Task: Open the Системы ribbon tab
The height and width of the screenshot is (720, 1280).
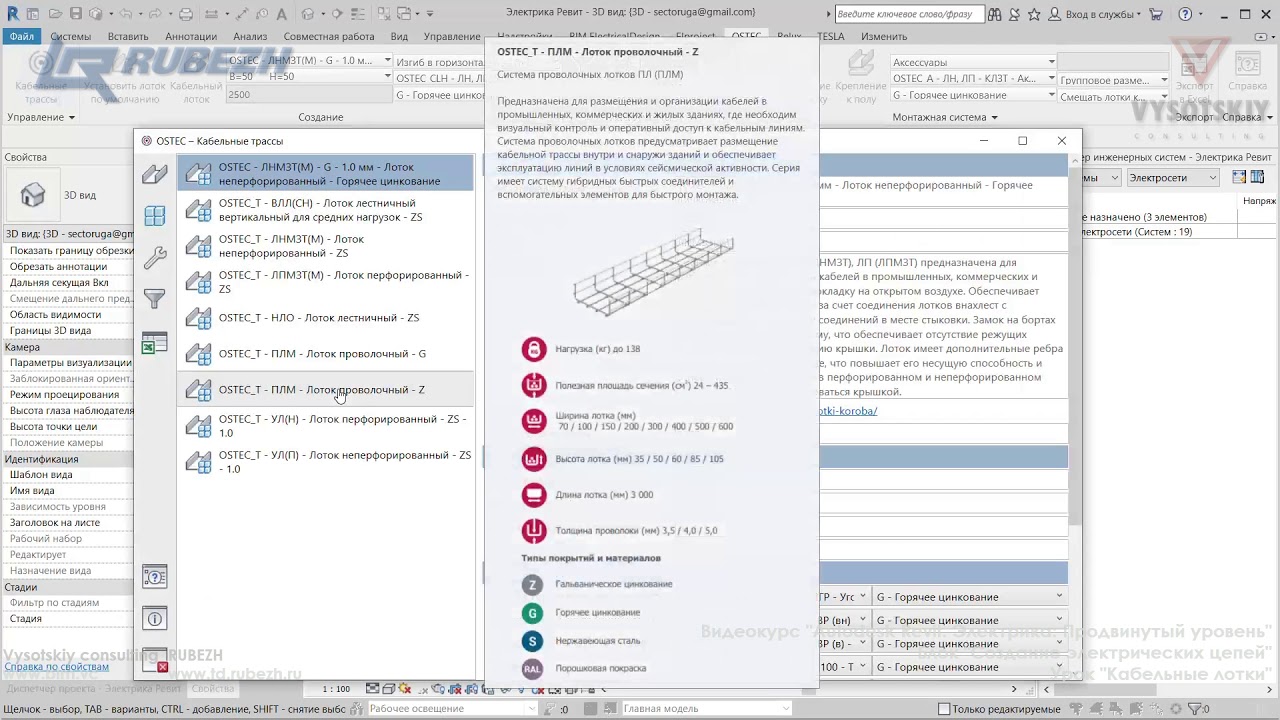Action: (x=71, y=36)
